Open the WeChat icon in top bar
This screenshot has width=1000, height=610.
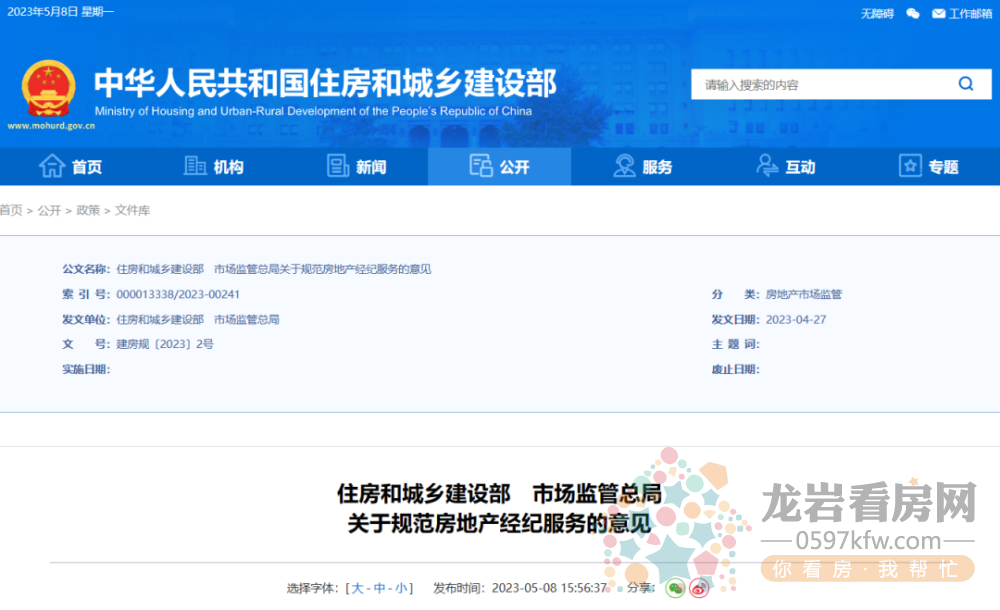pos(913,13)
